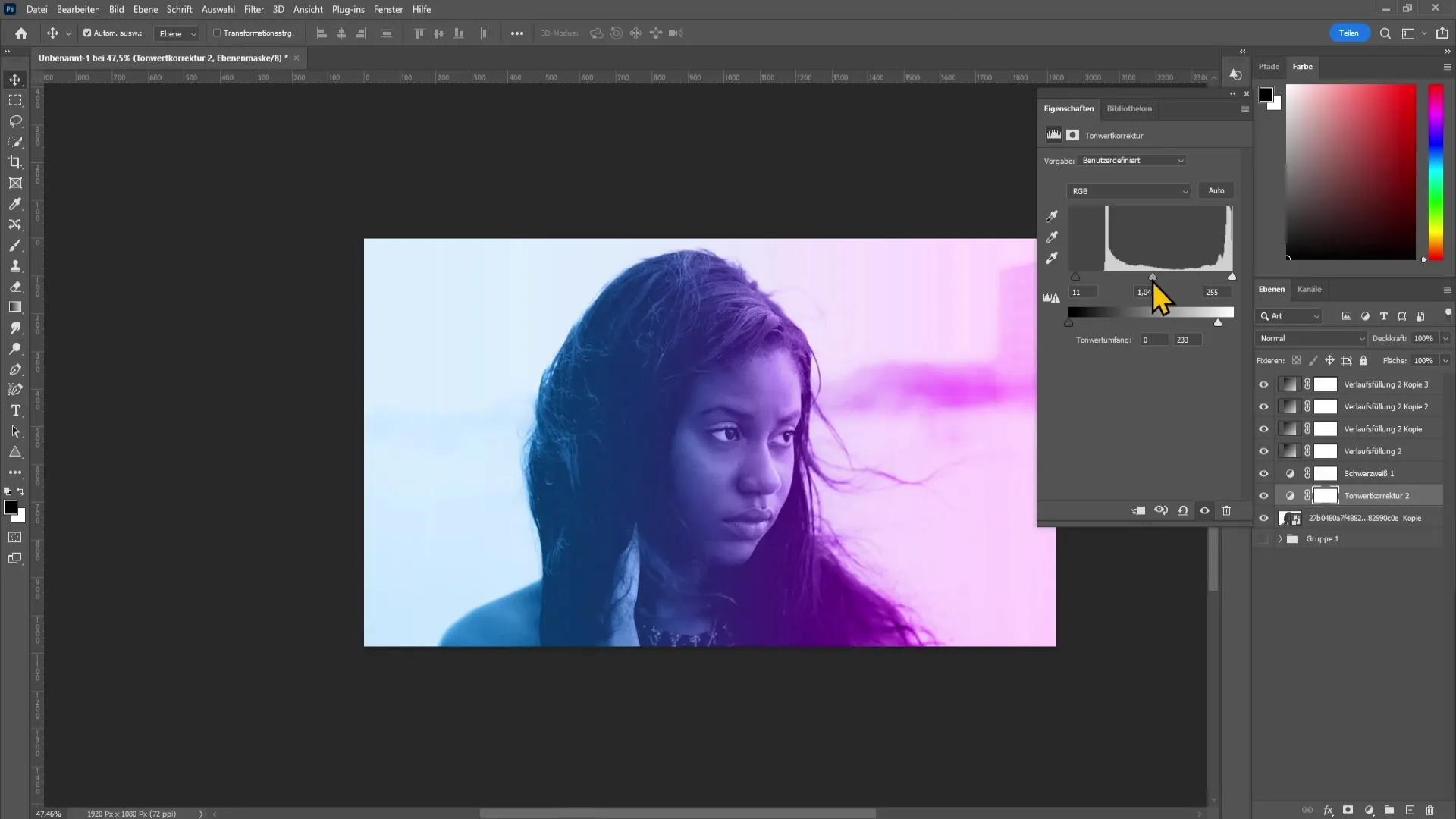Click the three dots more options button
This screenshot has height=819, width=1456.
516,33
